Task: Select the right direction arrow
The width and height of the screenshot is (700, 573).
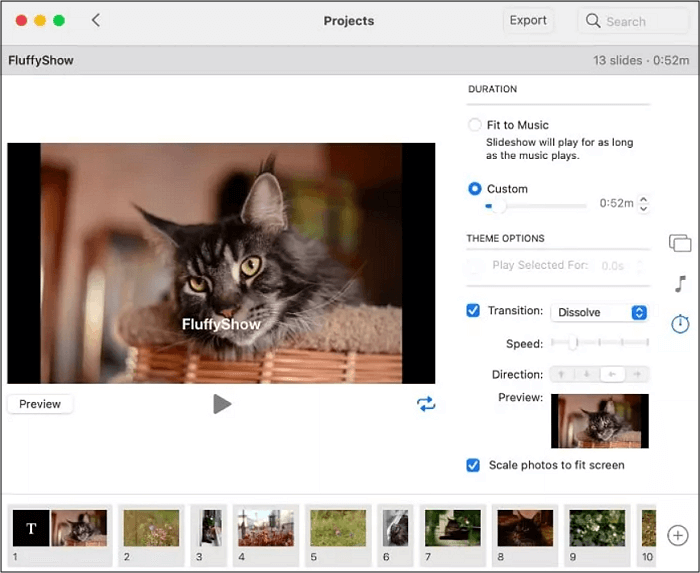Action: pos(636,374)
